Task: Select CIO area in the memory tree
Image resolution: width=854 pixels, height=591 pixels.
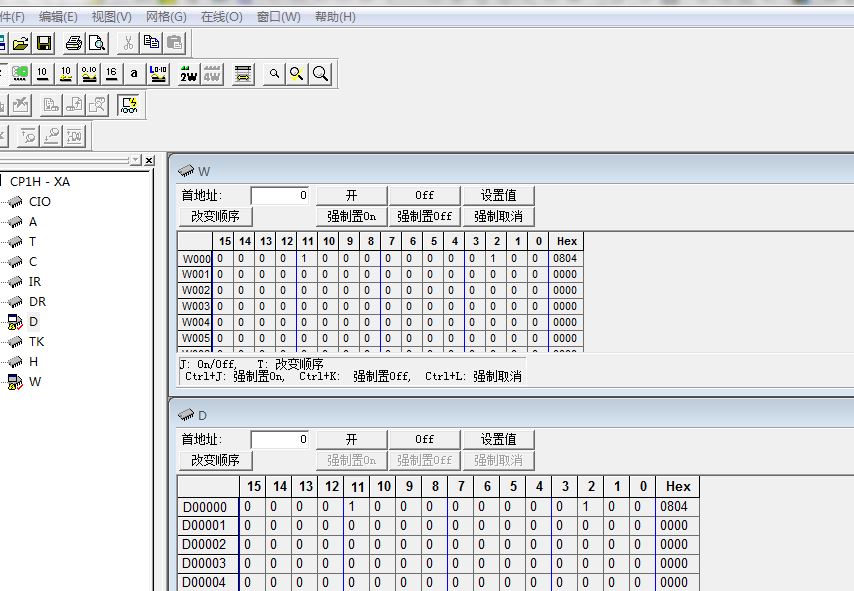Action: coord(39,201)
